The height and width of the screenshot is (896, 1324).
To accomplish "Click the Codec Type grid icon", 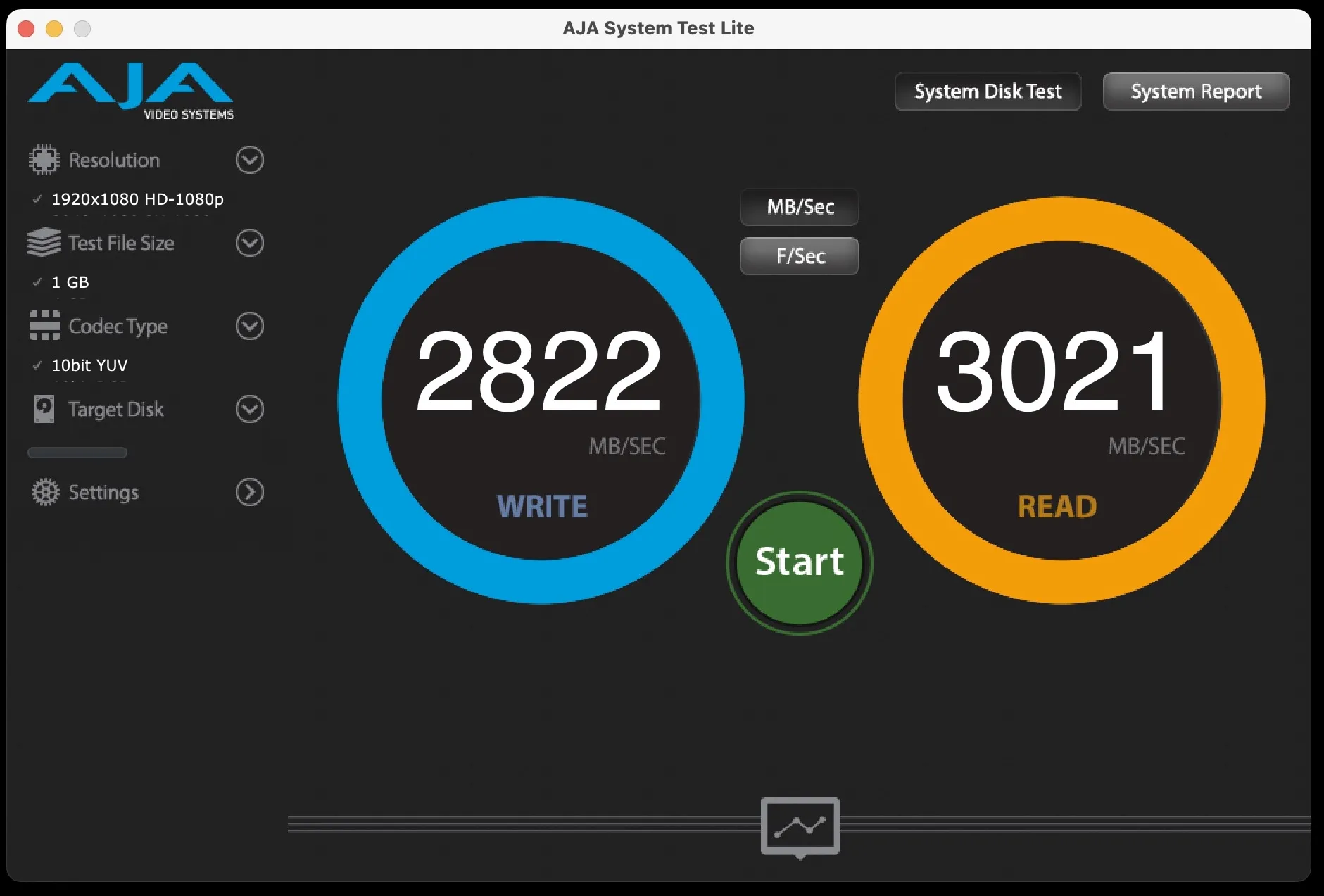I will tap(44, 326).
